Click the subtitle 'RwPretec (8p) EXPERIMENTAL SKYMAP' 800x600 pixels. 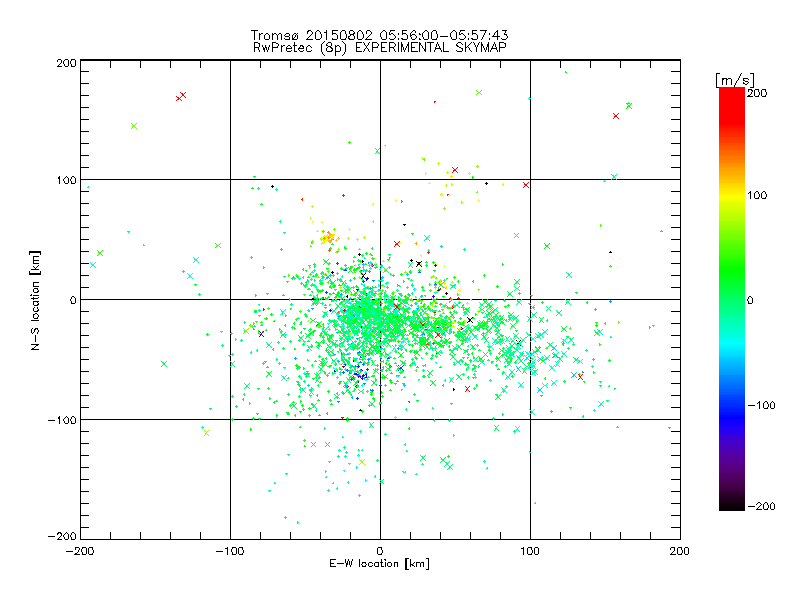pyautogui.click(x=380, y=48)
